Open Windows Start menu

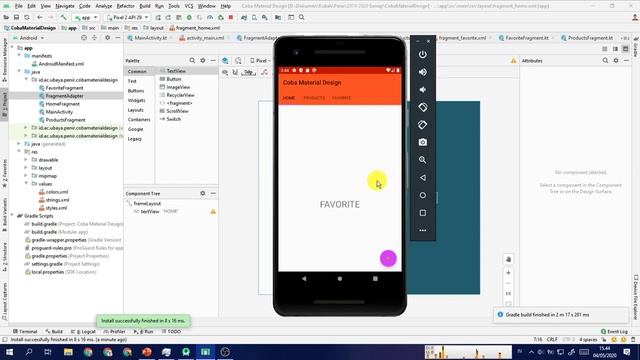9,352
